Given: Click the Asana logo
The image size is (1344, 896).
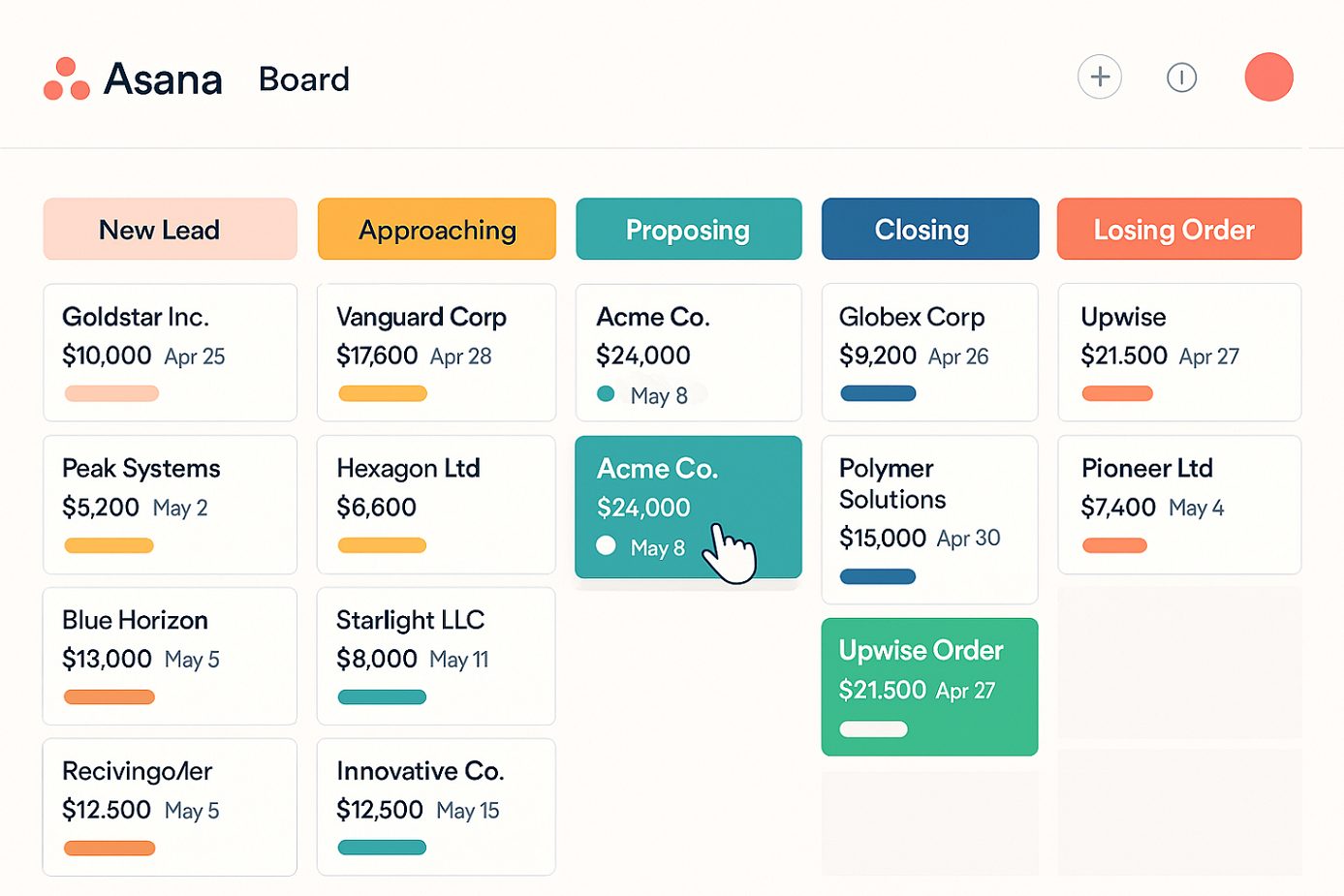Looking at the screenshot, I should coord(133,79).
